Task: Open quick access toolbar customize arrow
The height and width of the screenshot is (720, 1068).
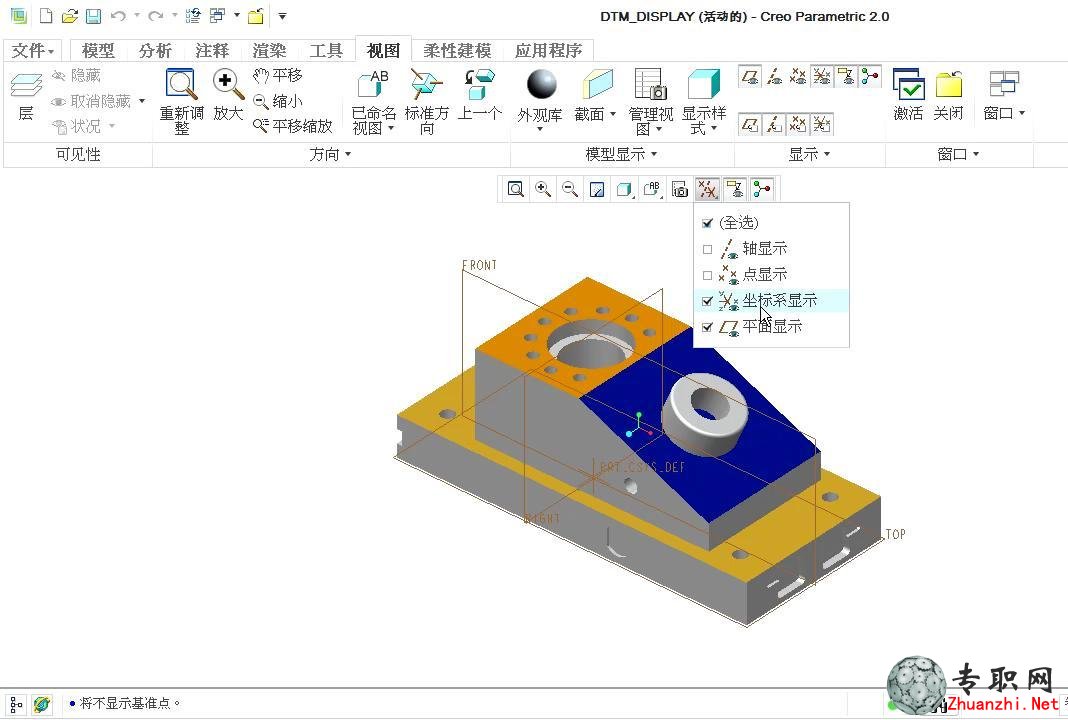Action: click(x=283, y=16)
